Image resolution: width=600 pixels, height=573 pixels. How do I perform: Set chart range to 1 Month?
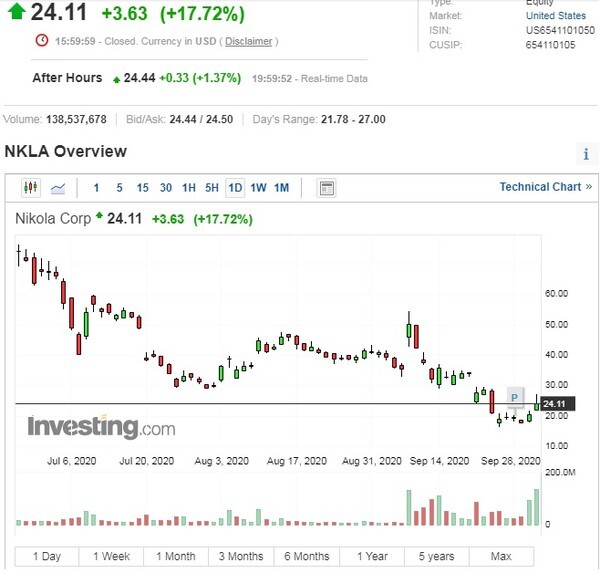tap(176, 556)
